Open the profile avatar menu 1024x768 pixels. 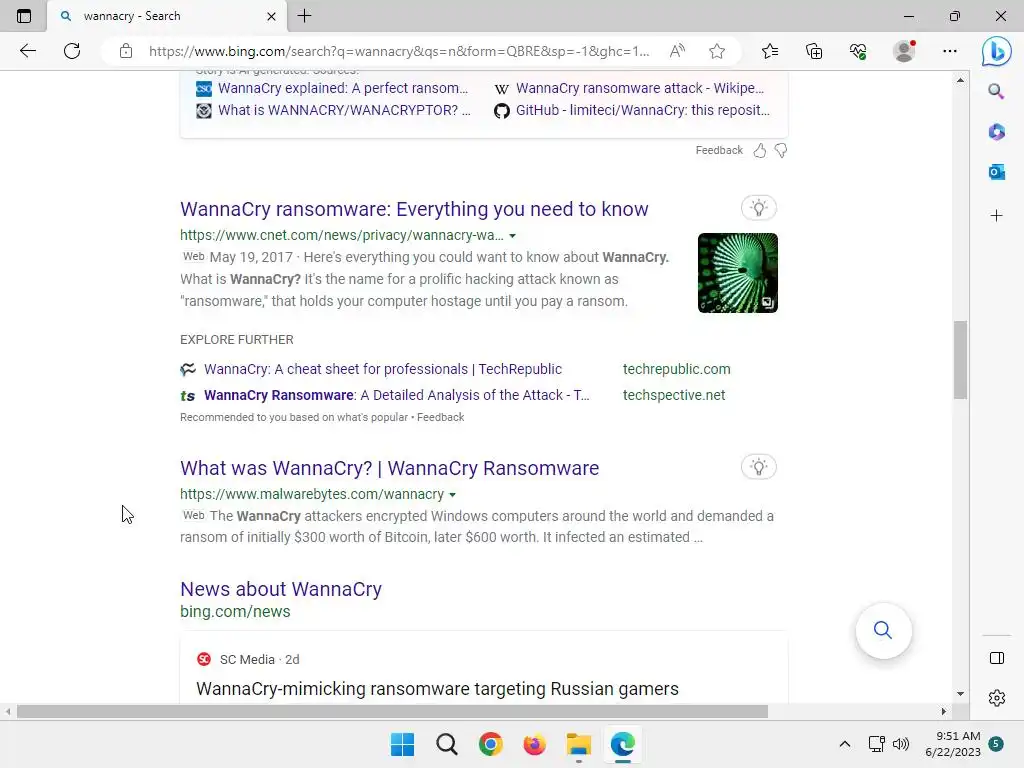(x=904, y=51)
